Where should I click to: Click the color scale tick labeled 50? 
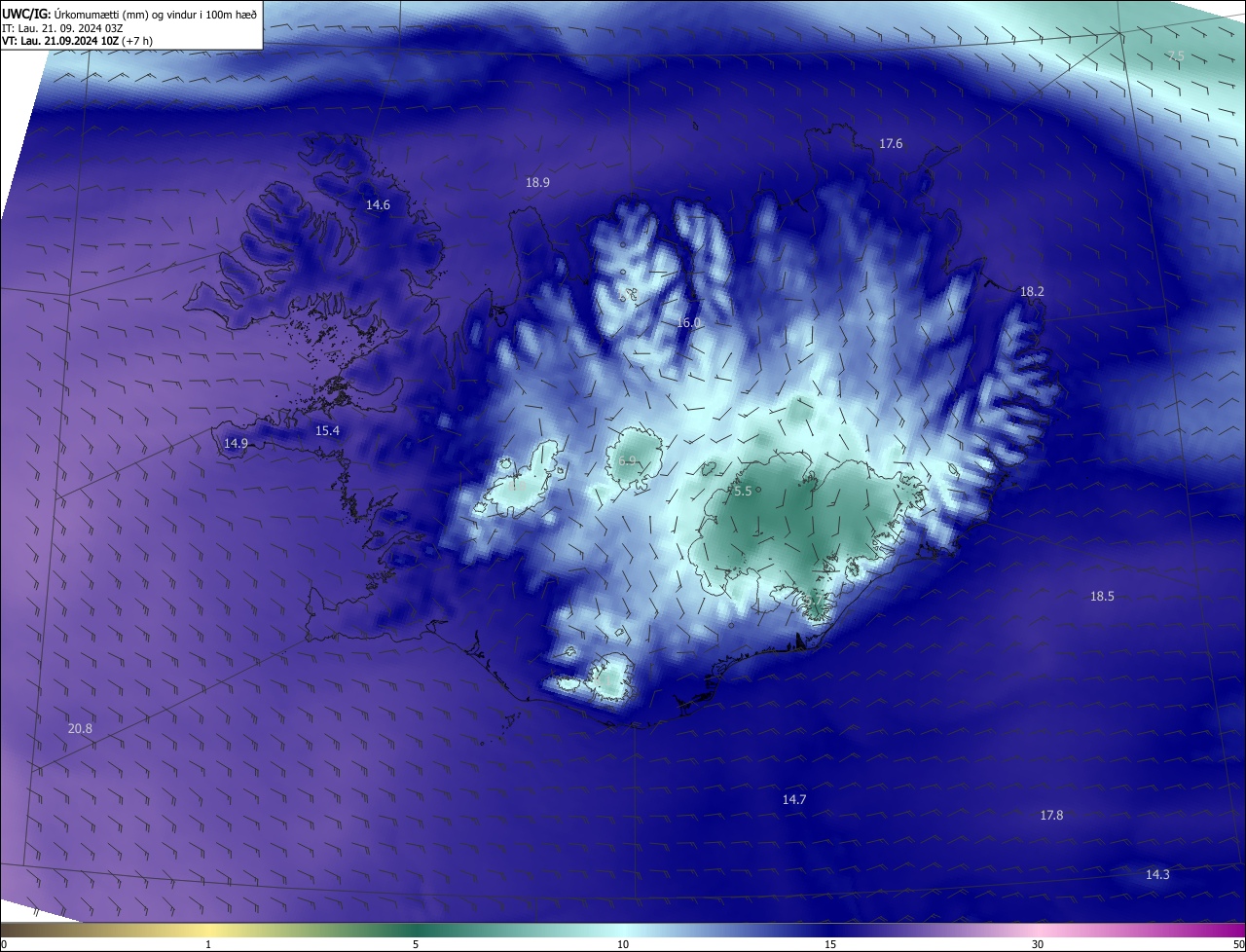pos(1239,944)
